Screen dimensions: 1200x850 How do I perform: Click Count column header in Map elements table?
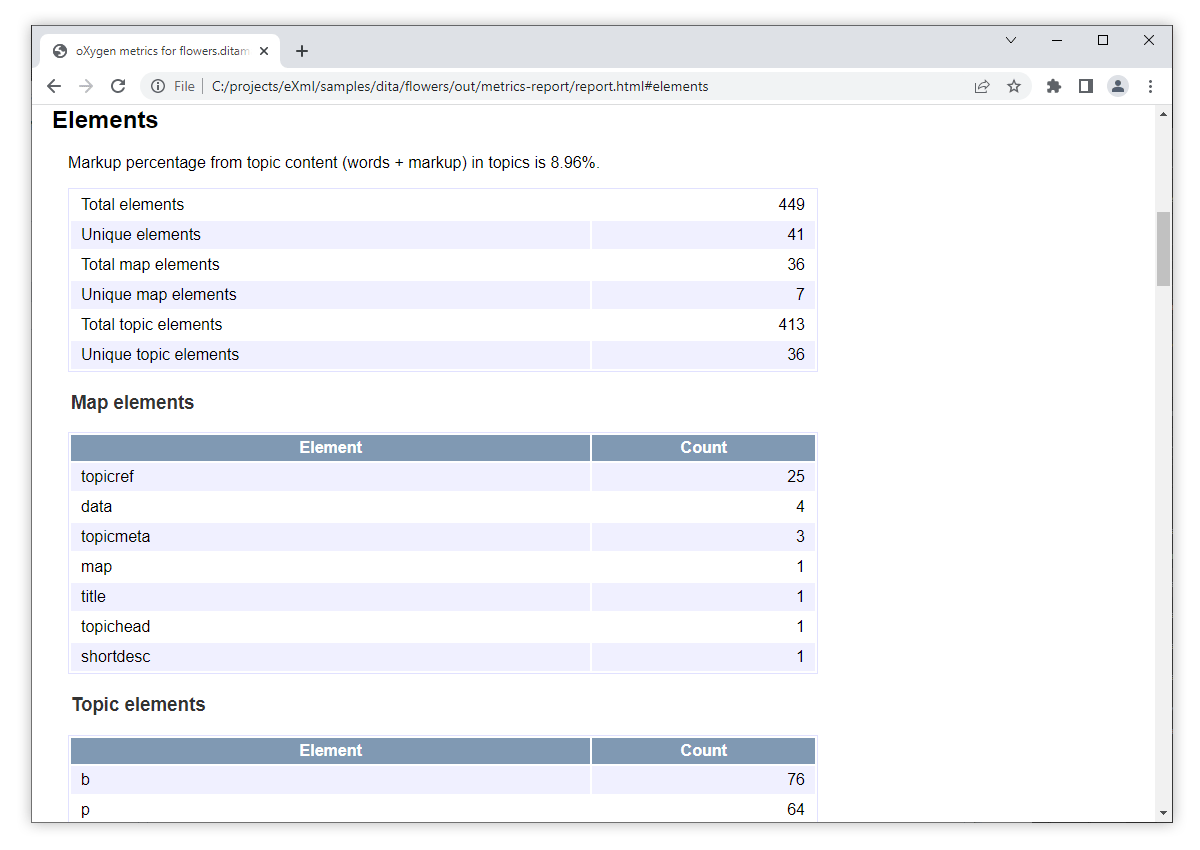point(704,448)
